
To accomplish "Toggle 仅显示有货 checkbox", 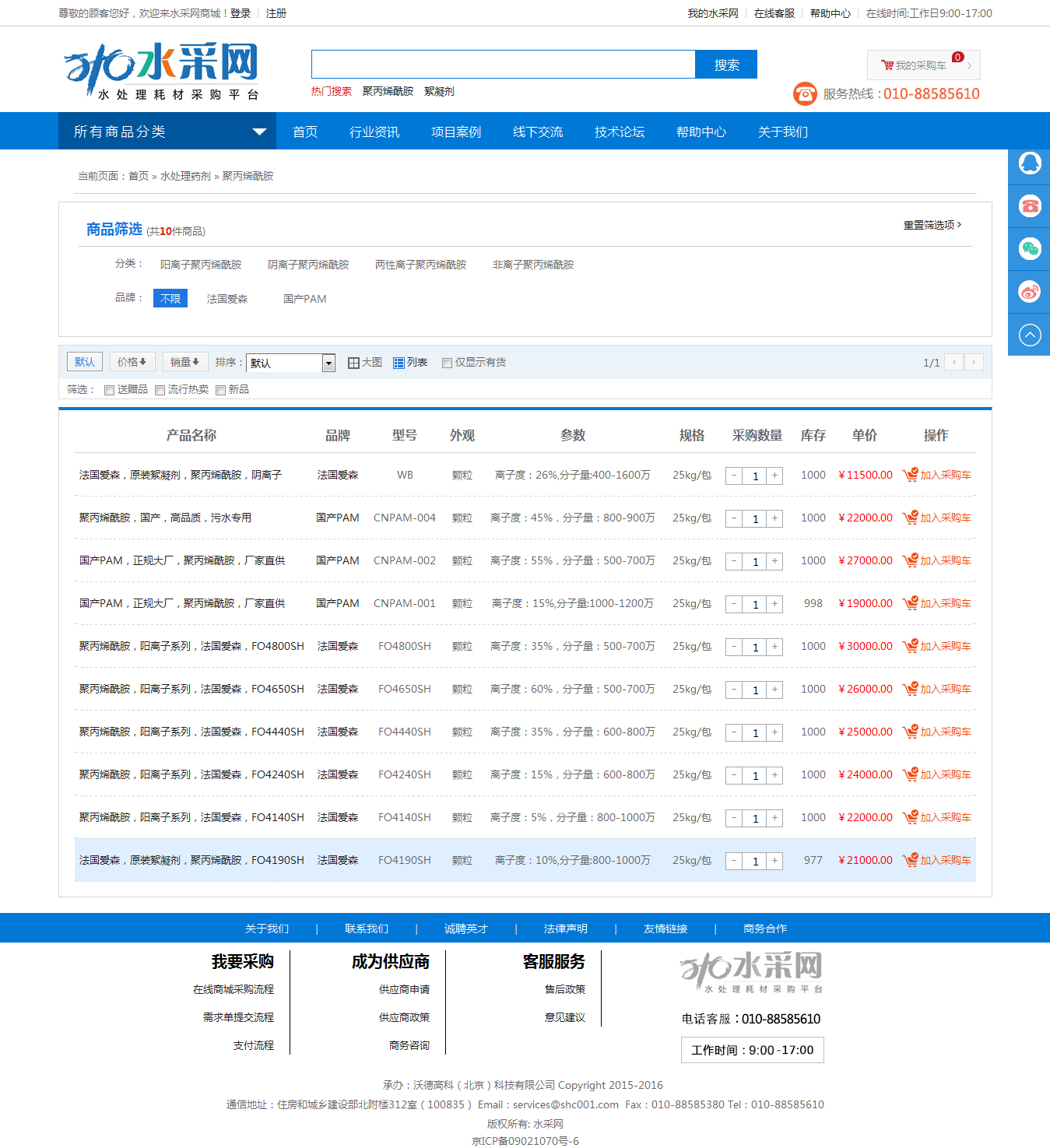I will pos(447,363).
